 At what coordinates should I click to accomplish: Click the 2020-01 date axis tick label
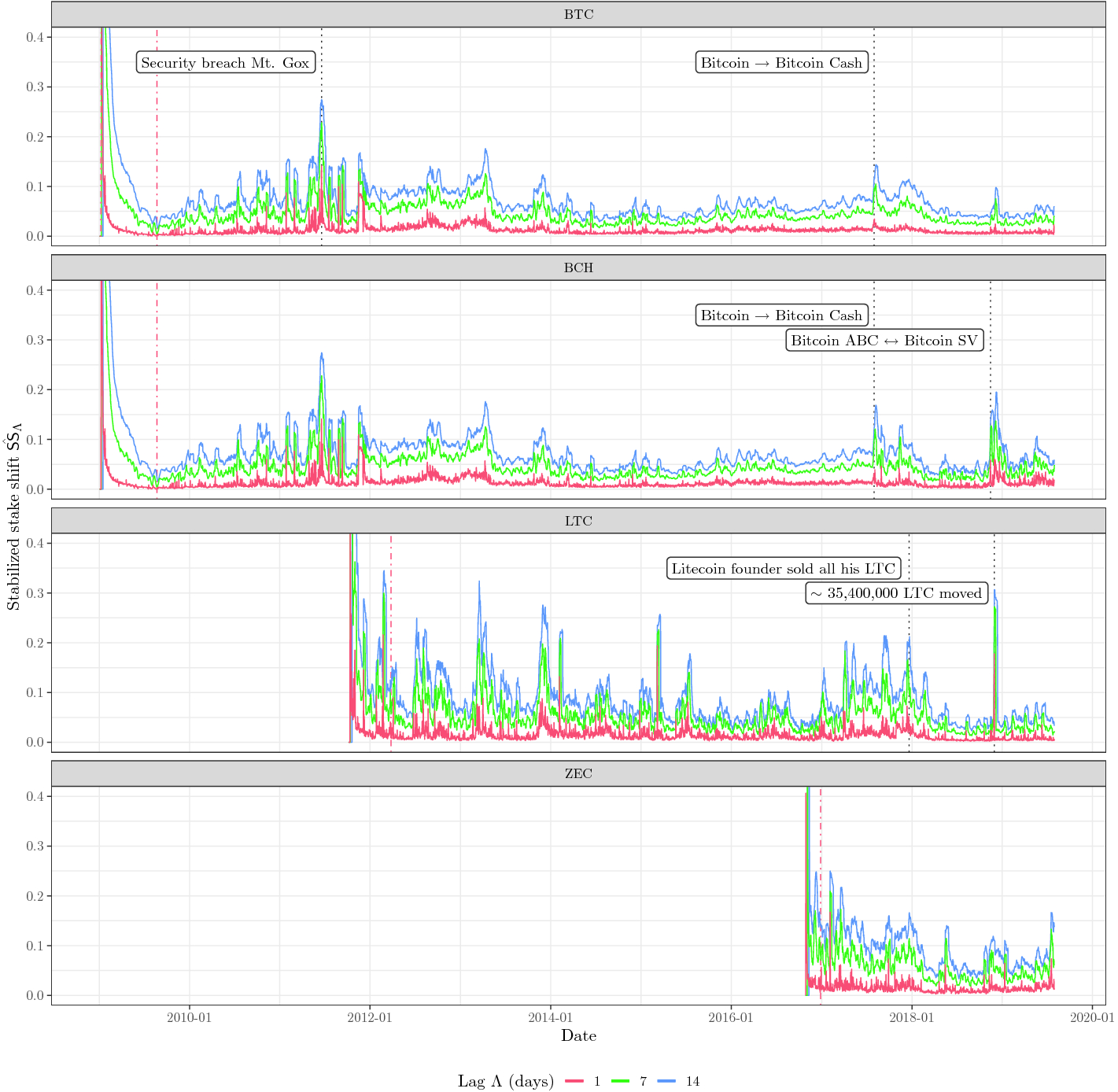pyautogui.click(x=1092, y=1017)
